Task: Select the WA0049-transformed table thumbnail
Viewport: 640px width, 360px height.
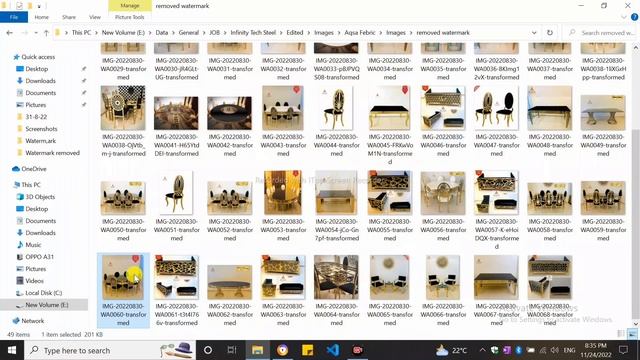Action: click(603, 113)
